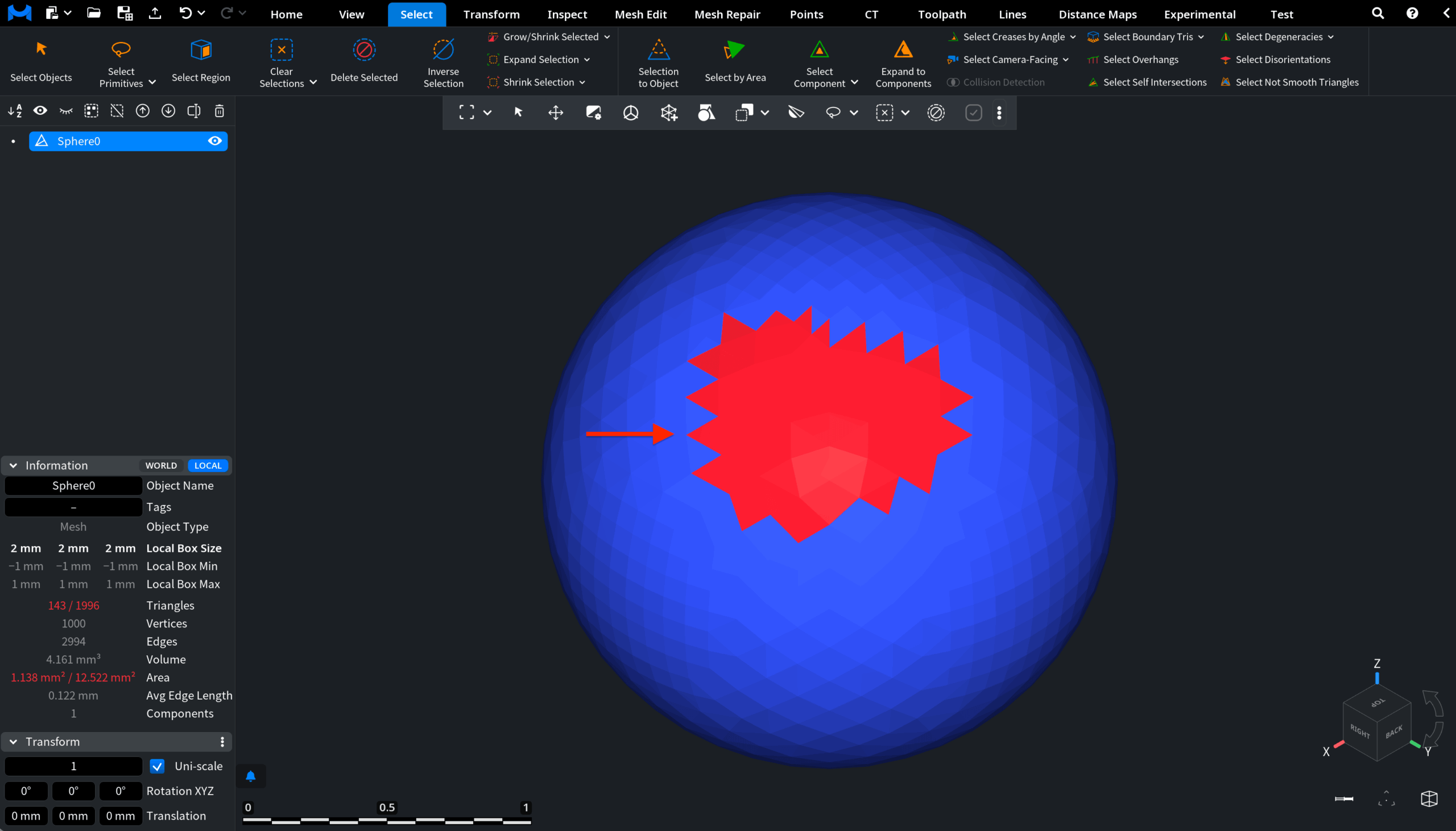Toggle Sphere0 visibility eye icon

214,141
